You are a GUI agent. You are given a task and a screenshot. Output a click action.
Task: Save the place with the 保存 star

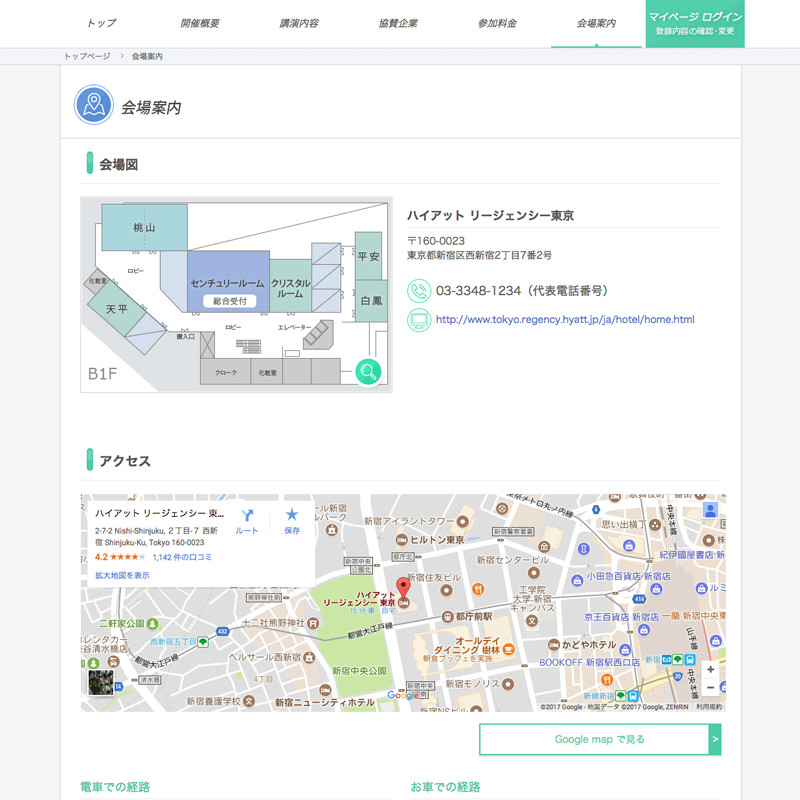click(x=292, y=521)
